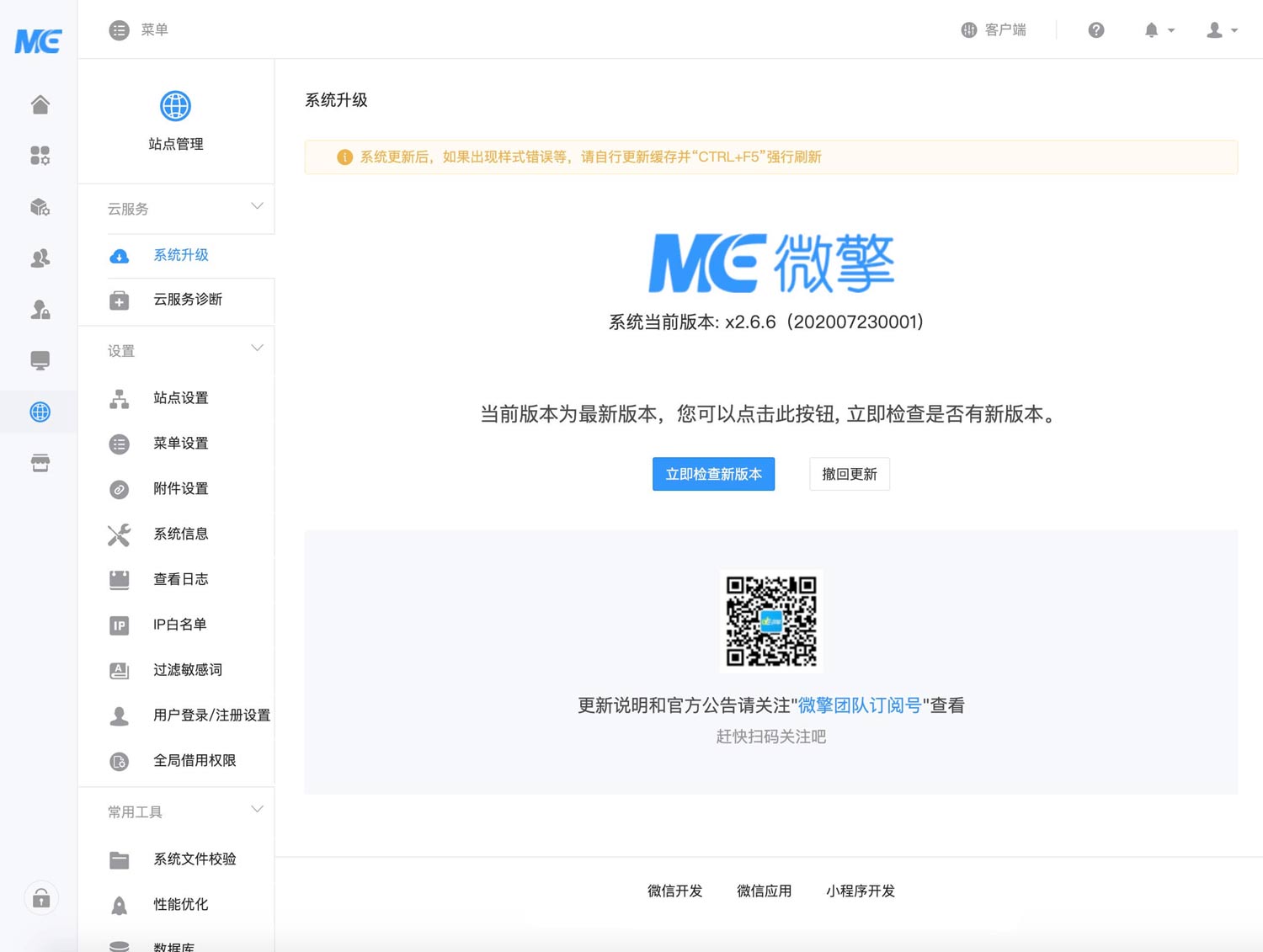Click the 立即检查新版本 button
This screenshot has height=952, width=1263.
[x=713, y=474]
